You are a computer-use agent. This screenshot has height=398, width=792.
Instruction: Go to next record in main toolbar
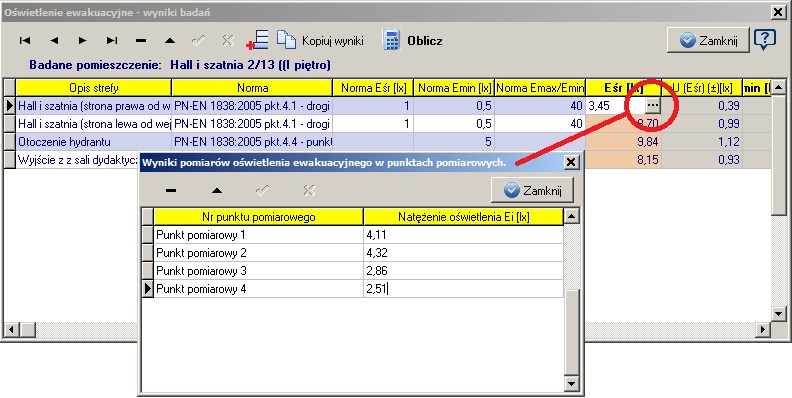83,40
